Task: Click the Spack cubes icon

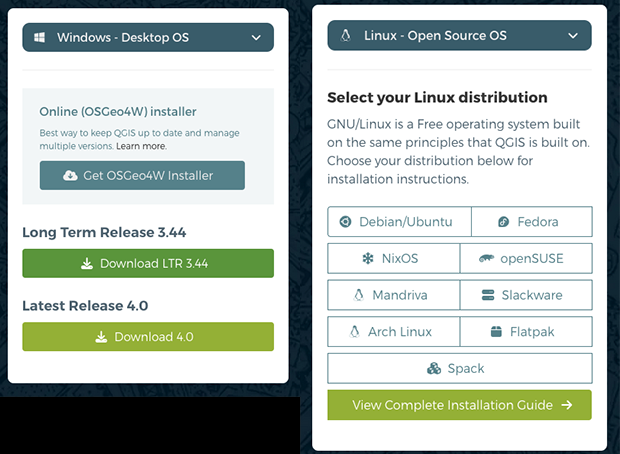Action: (433, 368)
